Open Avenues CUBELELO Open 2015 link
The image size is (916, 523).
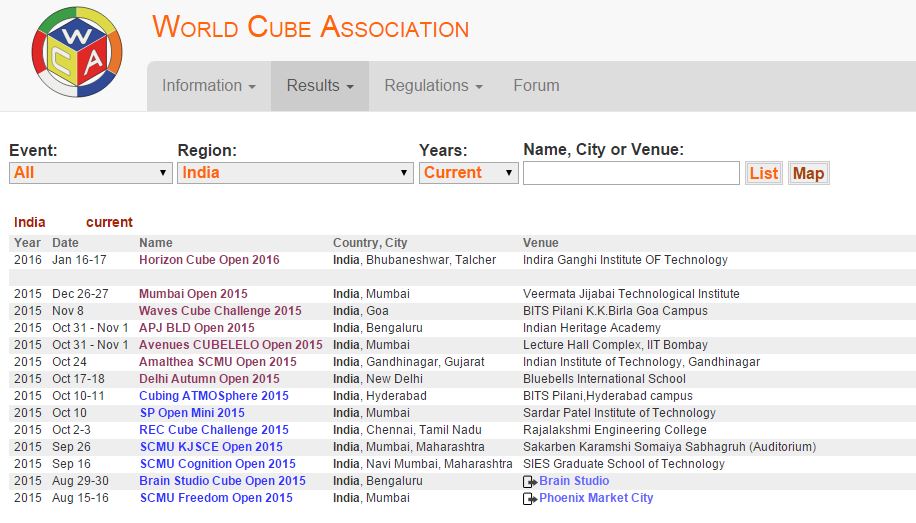point(231,345)
